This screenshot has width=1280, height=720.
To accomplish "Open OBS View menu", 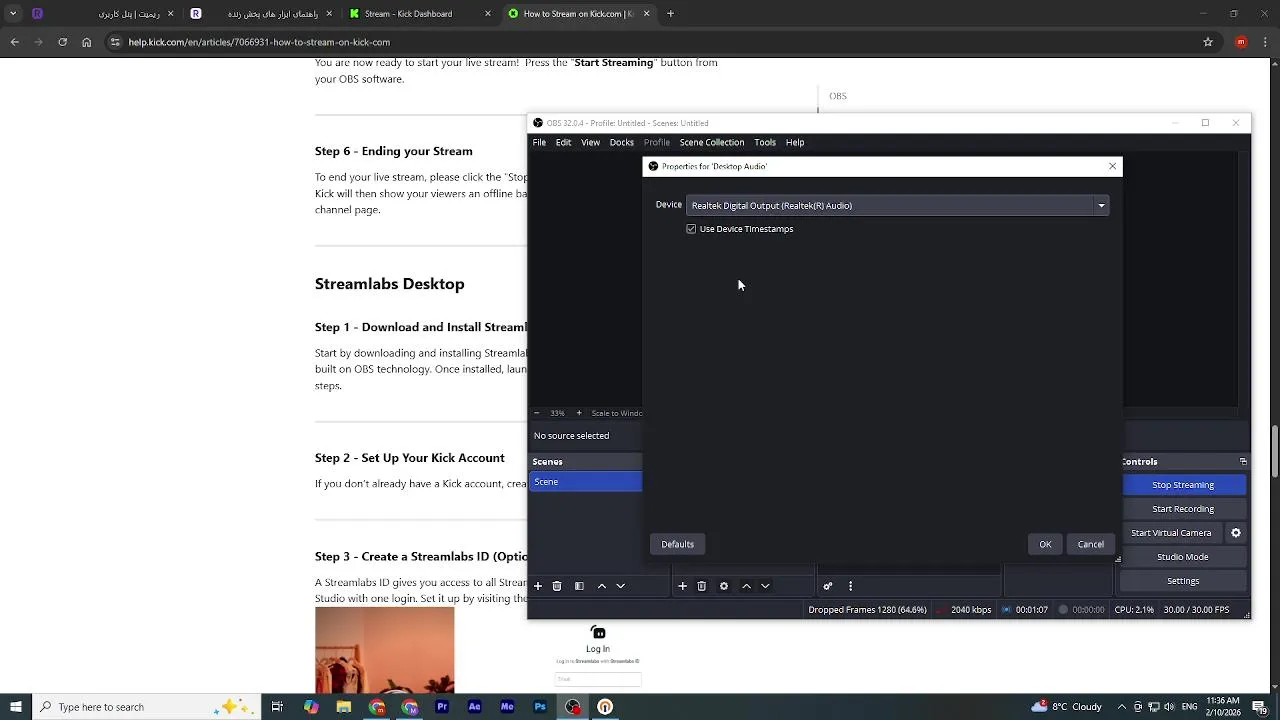I will click(x=591, y=142).
